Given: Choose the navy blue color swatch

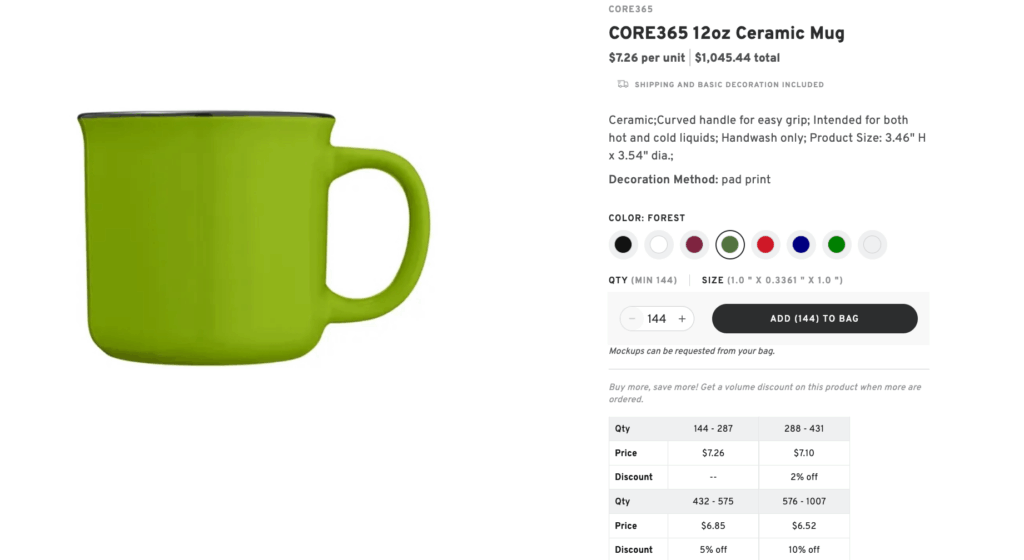Looking at the screenshot, I should [x=801, y=244].
